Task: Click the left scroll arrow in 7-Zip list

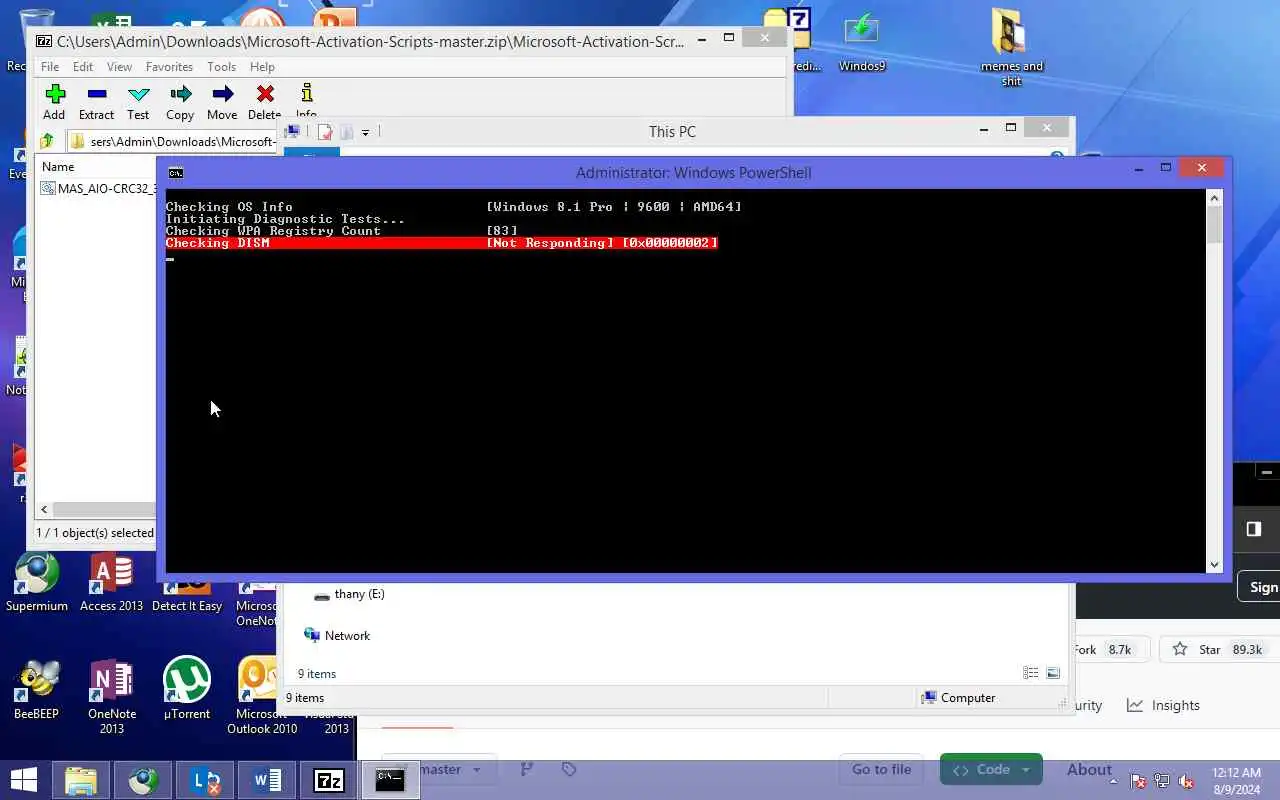Action: (x=44, y=509)
